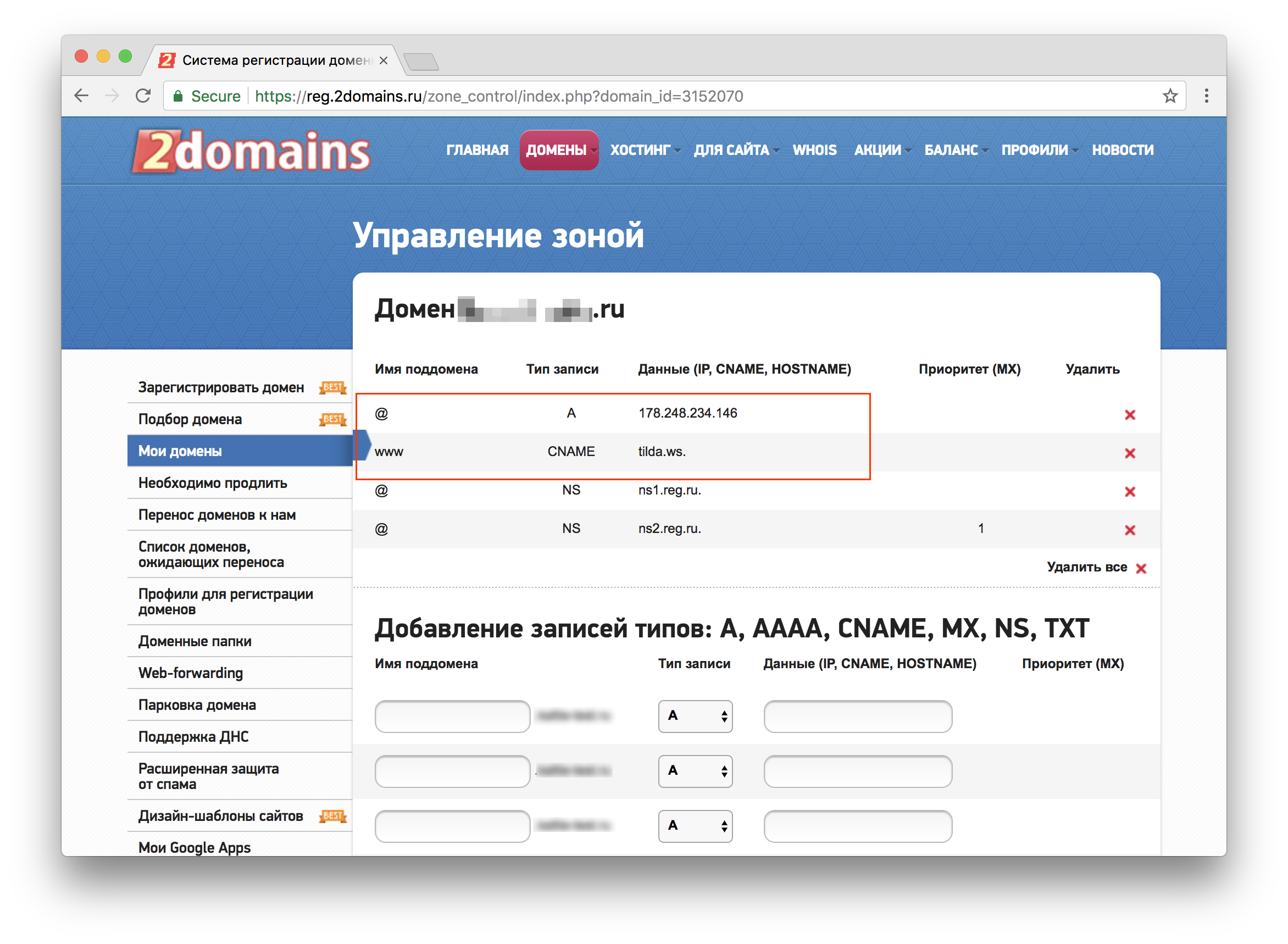Open НОВОСТИ in top navigation
Image resolution: width=1288 pixels, height=944 pixels.
coord(1122,151)
